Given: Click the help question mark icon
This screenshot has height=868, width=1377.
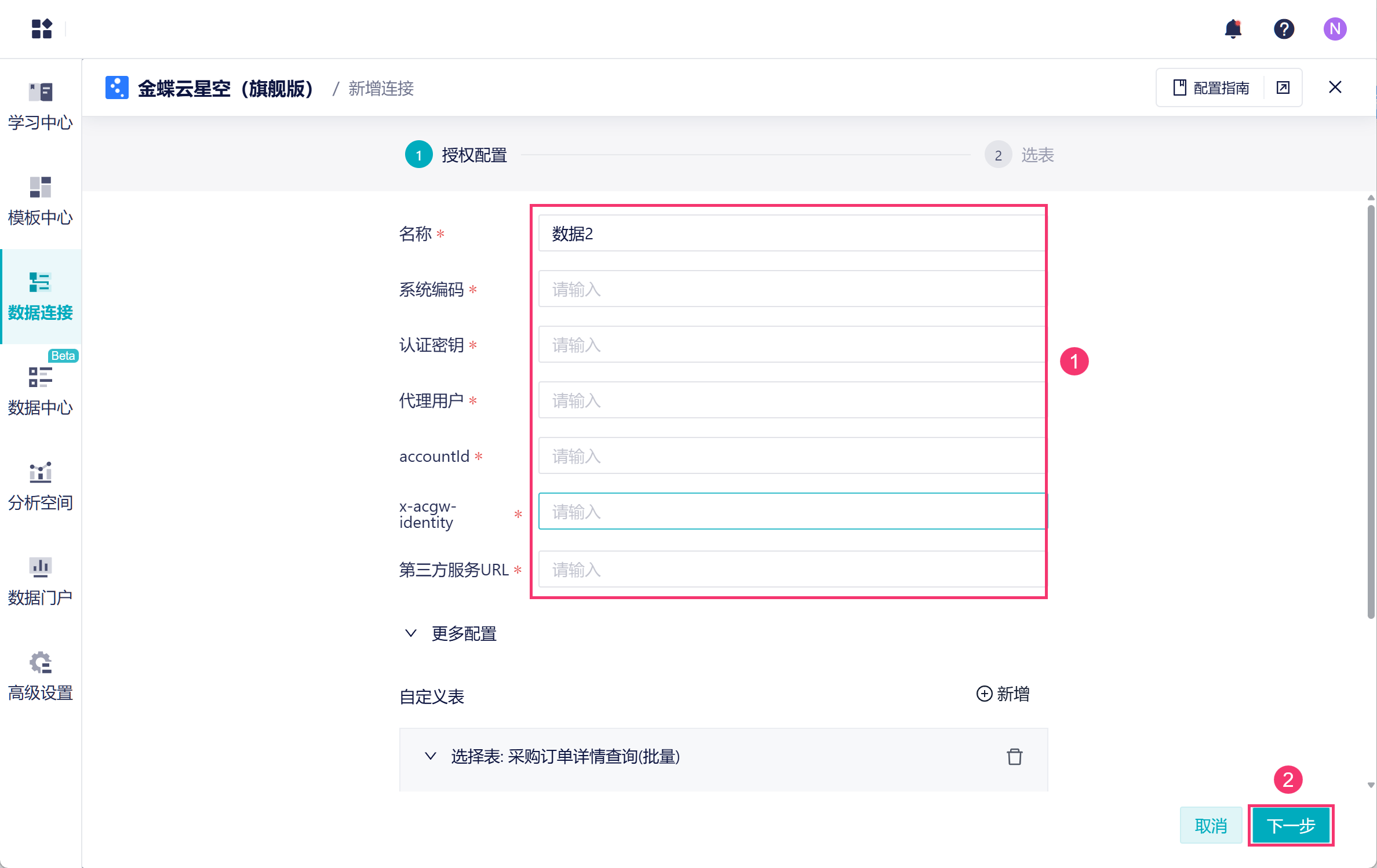Looking at the screenshot, I should coord(1284,29).
